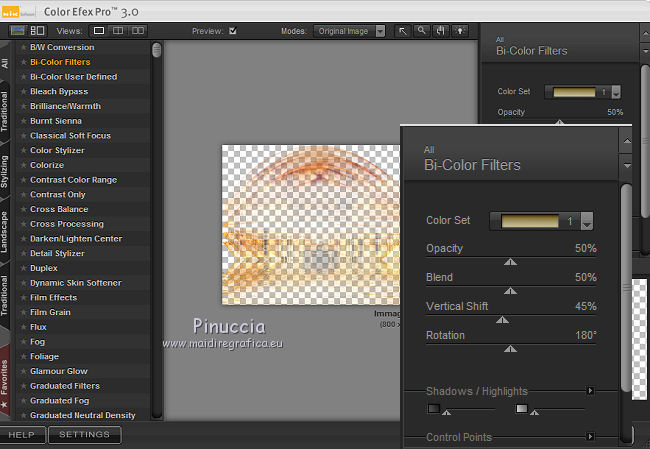Toggle favorite star for Cross Balance

coord(23,209)
